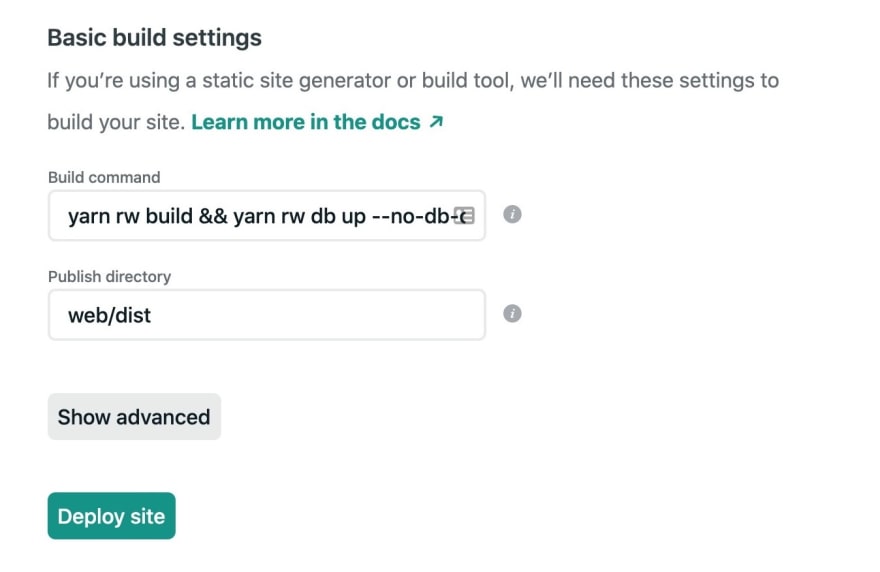Image resolution: width=880 pixels, height=572 pixels.
Task: Click the Publish directory label
Action: click(x=109, y=277)
